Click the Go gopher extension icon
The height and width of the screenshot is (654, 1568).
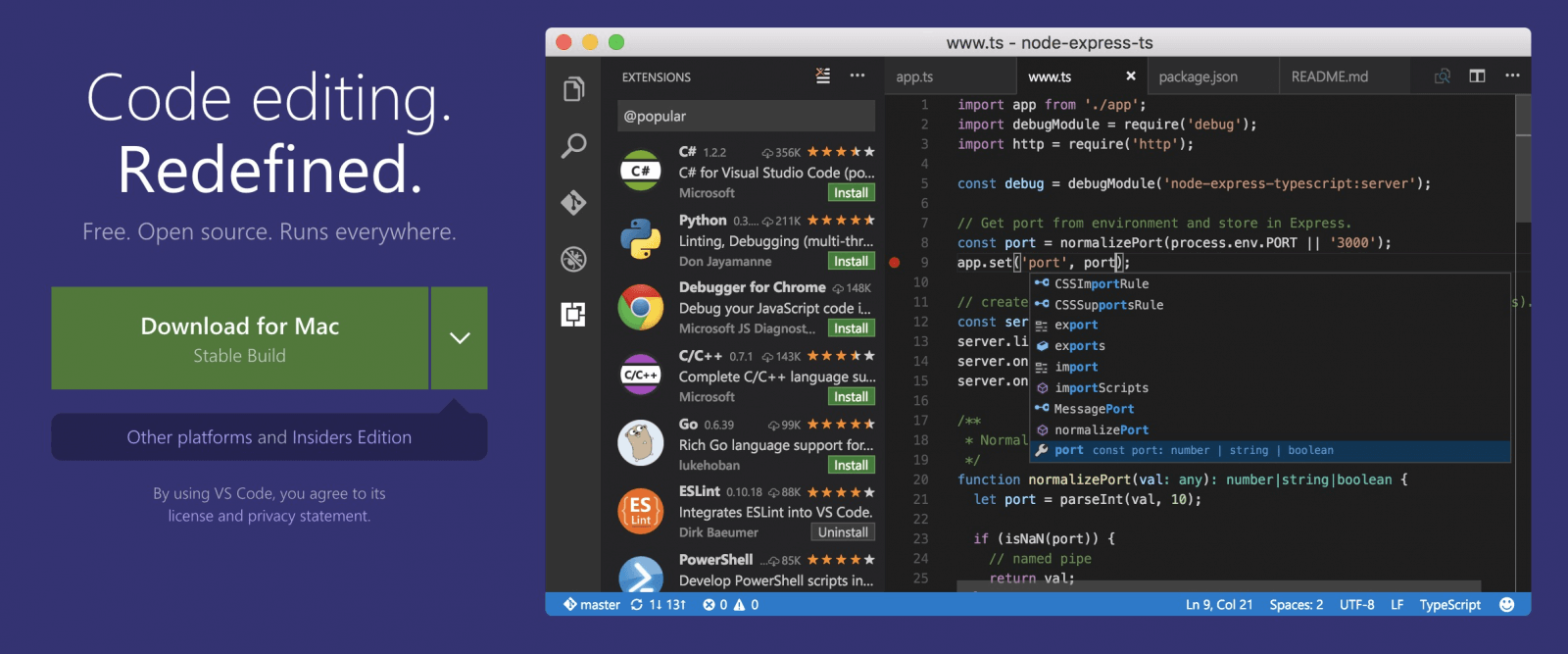pos(641,443)
